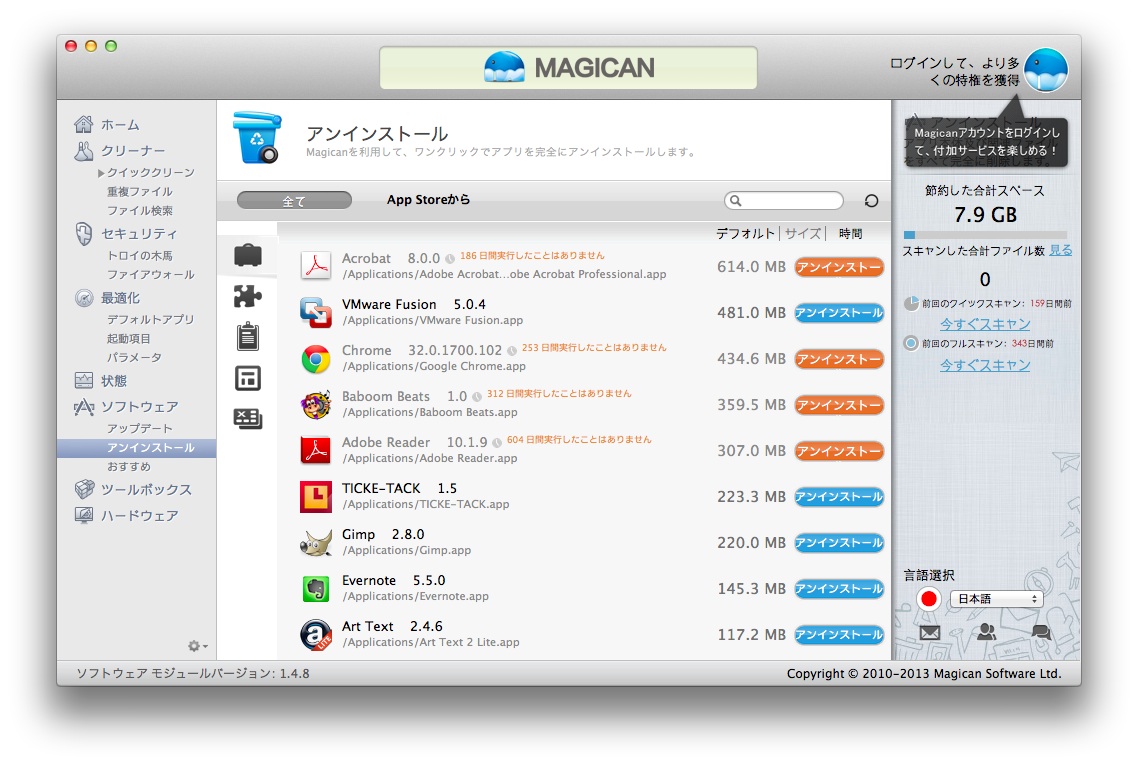Image resolution: width=1138 pixels, height=765 pixels.
Task: Click the MAGICAN logo banner
Action: 568,68
